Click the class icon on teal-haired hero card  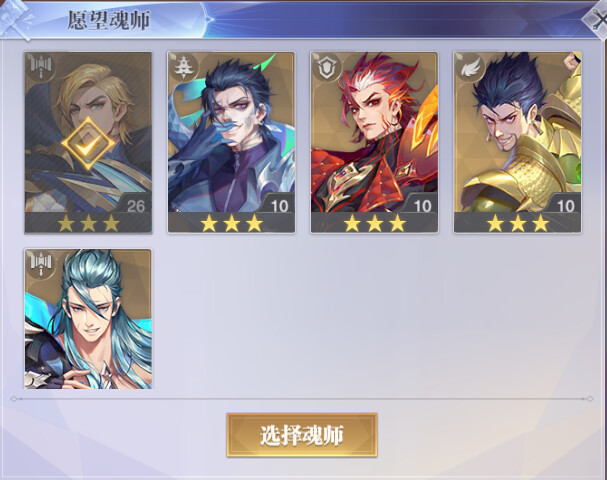[41, 264]
